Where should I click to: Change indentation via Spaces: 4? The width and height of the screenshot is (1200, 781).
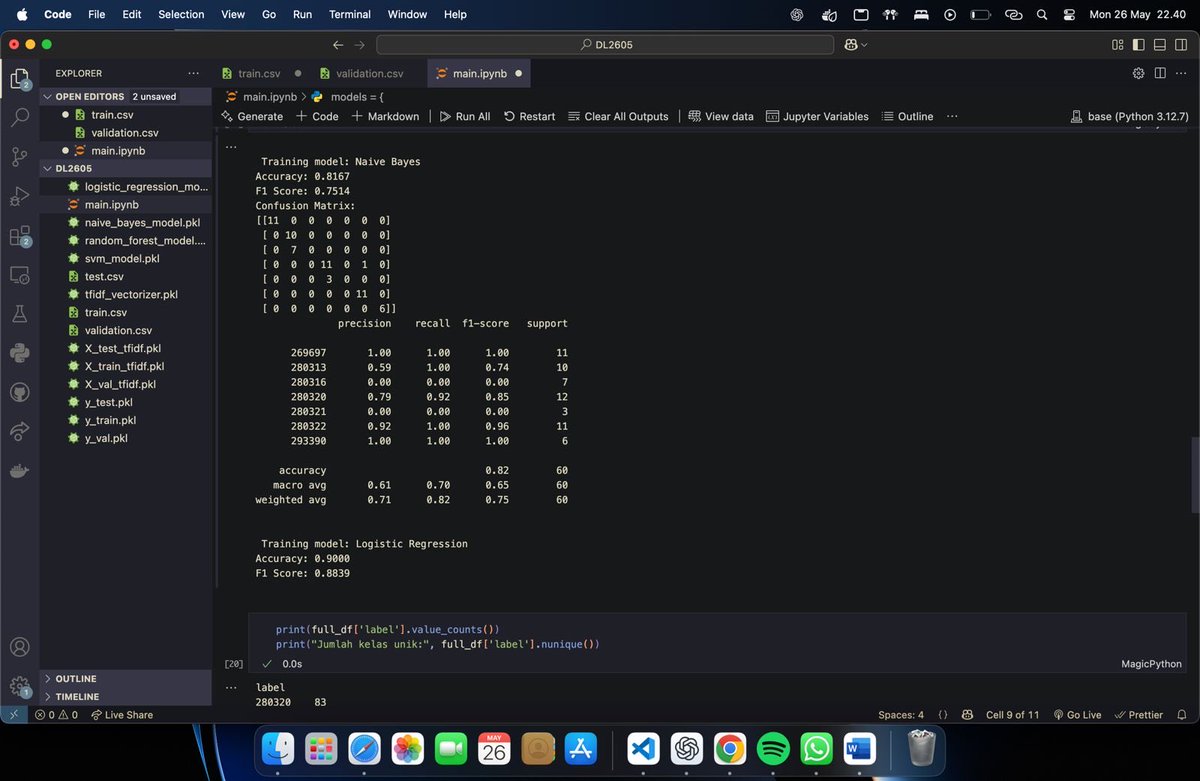[901, 715]
